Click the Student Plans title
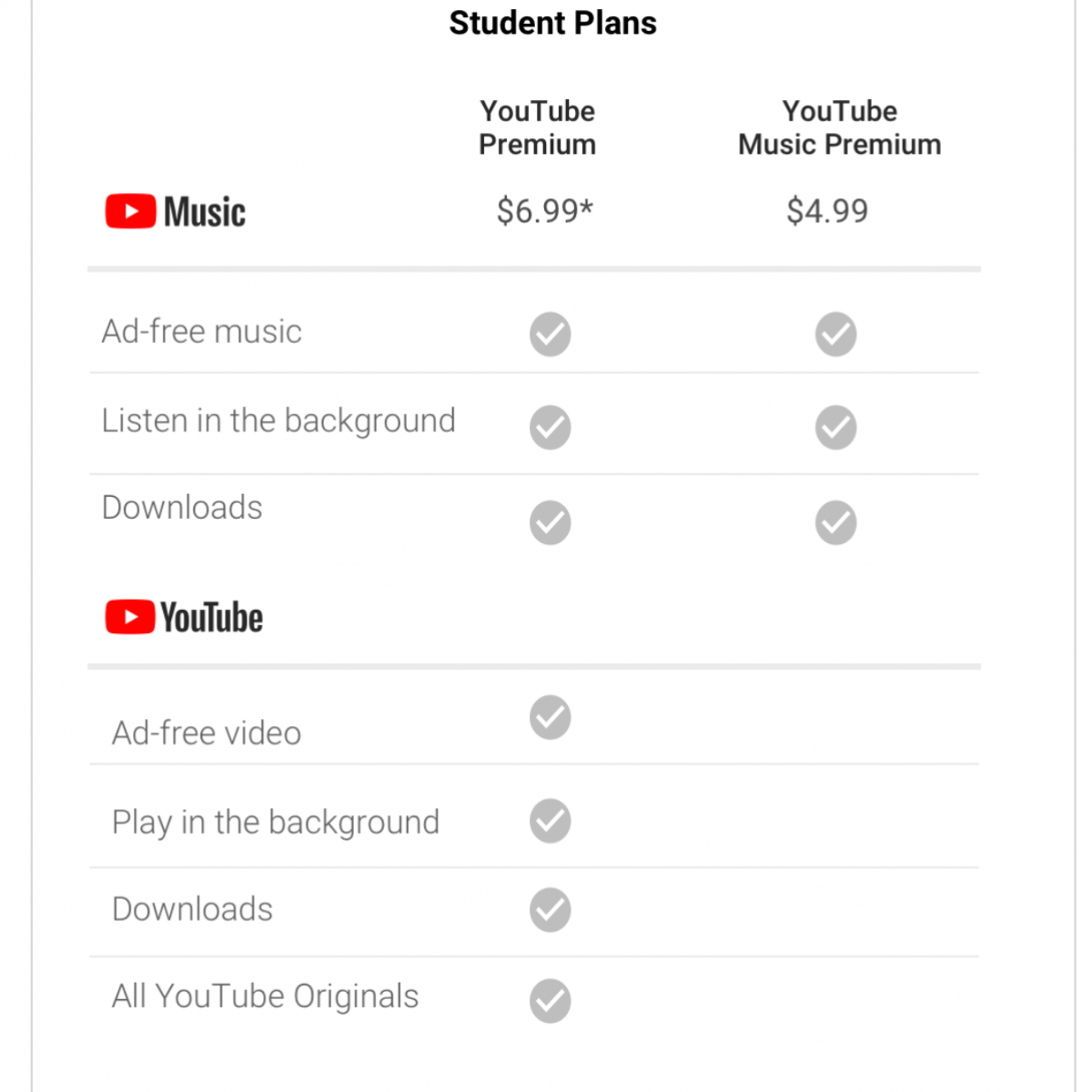 pyautogui.click(x=552, y=23)
